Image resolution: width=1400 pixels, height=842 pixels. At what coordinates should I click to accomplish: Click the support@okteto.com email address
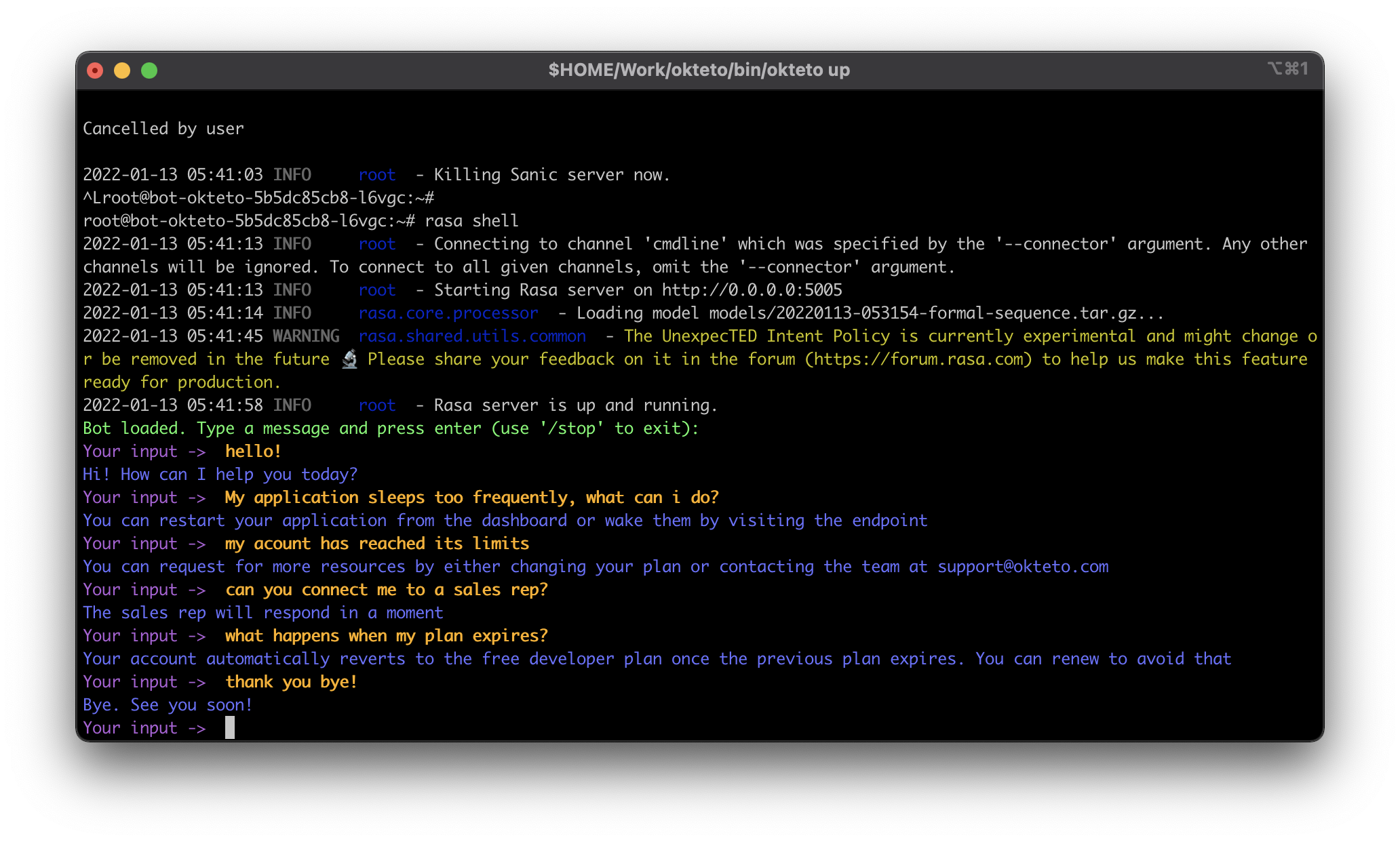[1024, 567]
